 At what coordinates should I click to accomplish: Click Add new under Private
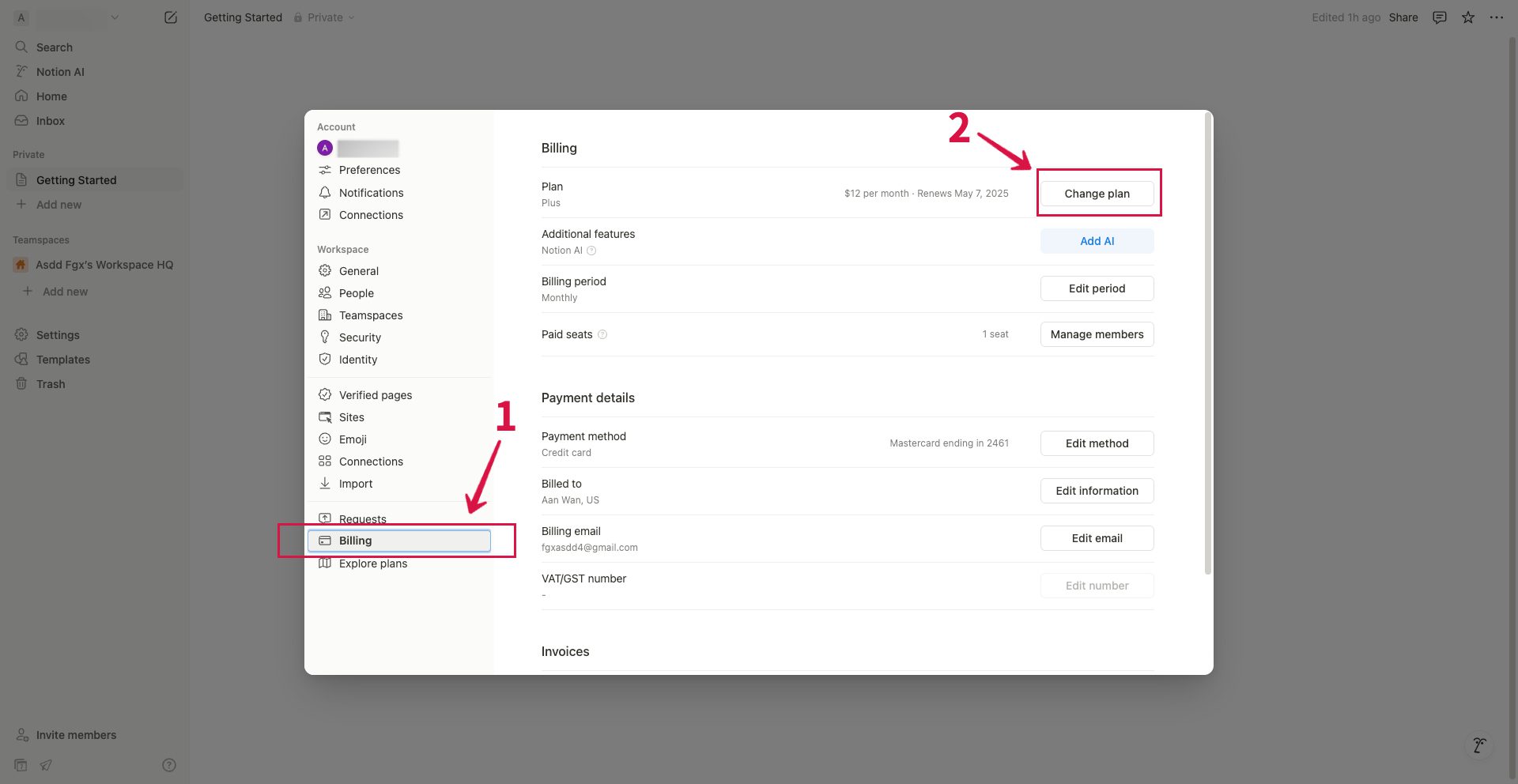(95, 205)
